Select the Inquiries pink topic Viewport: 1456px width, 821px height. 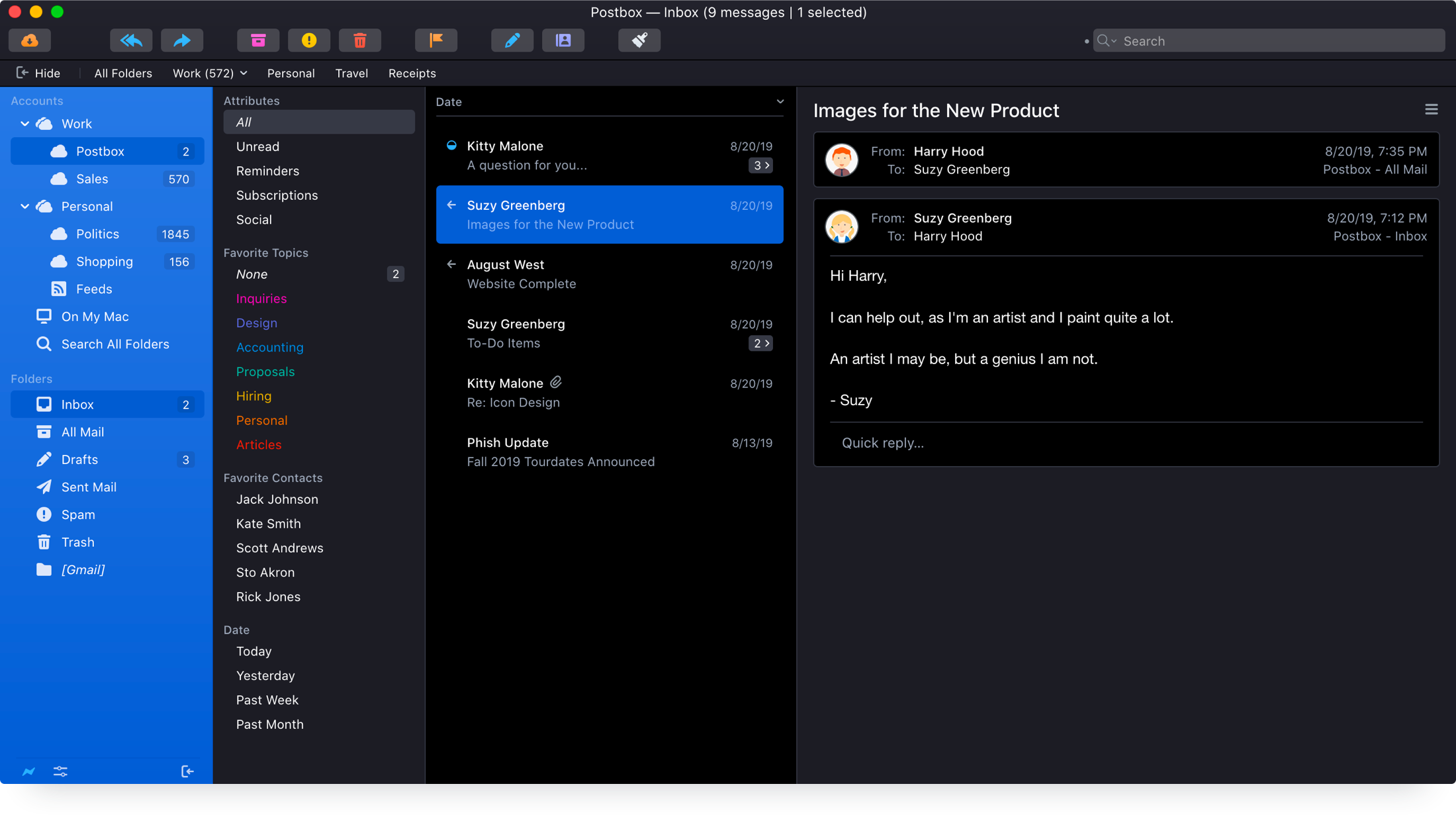point(261,299)
